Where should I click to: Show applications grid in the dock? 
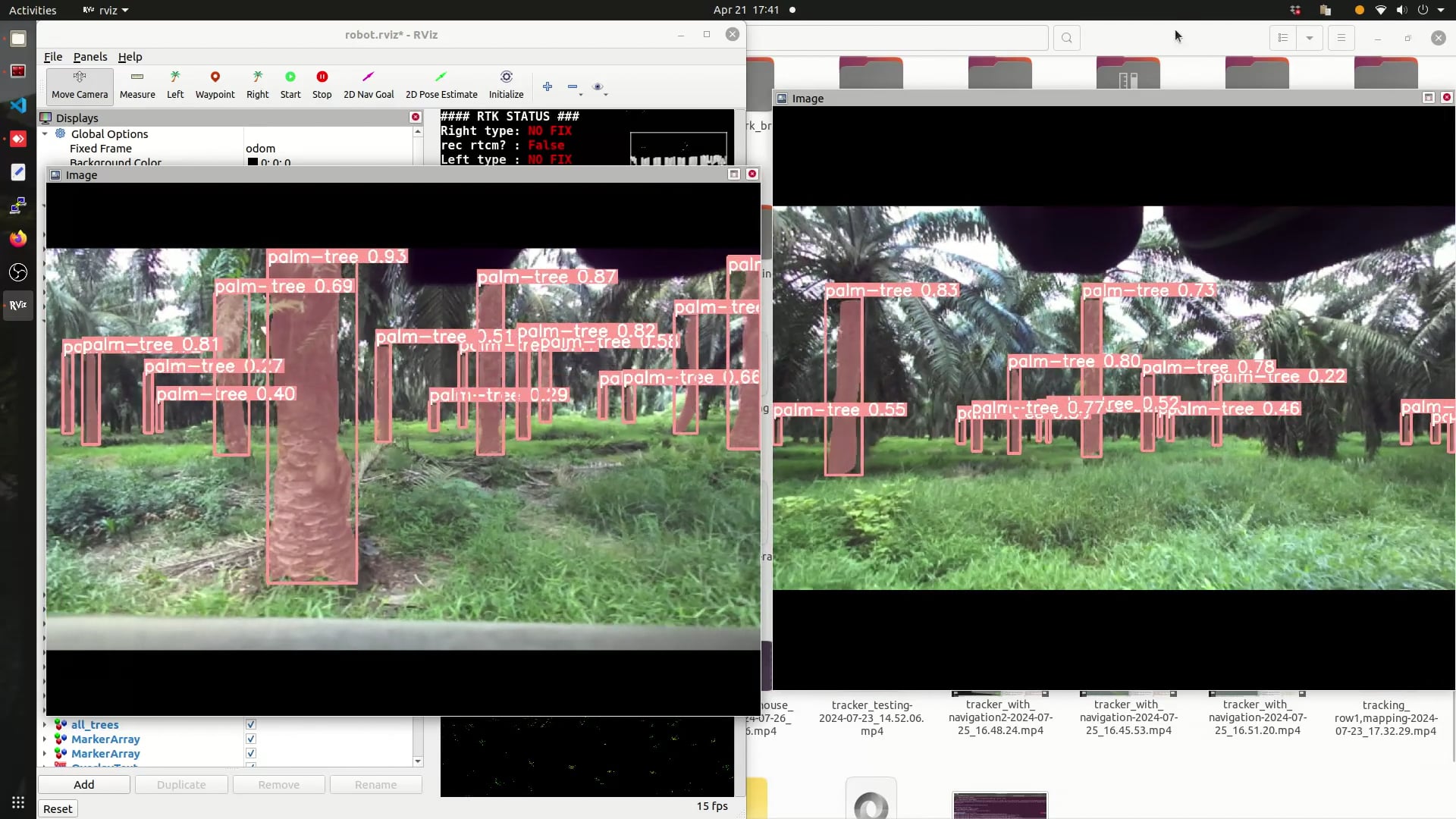(x=18, y=802)
